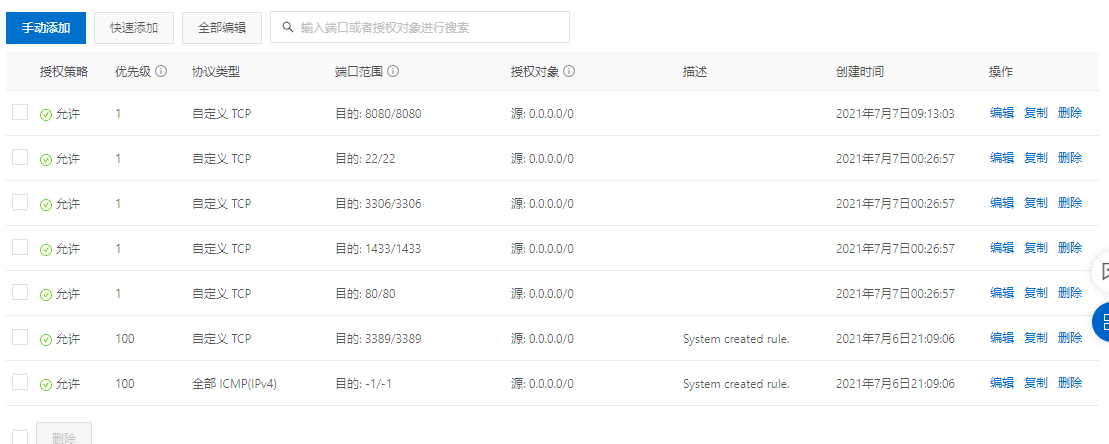Viewport: 1109px width, 444px height.
Task: Focus the port or object search field
Action: [x=419, y=28]
